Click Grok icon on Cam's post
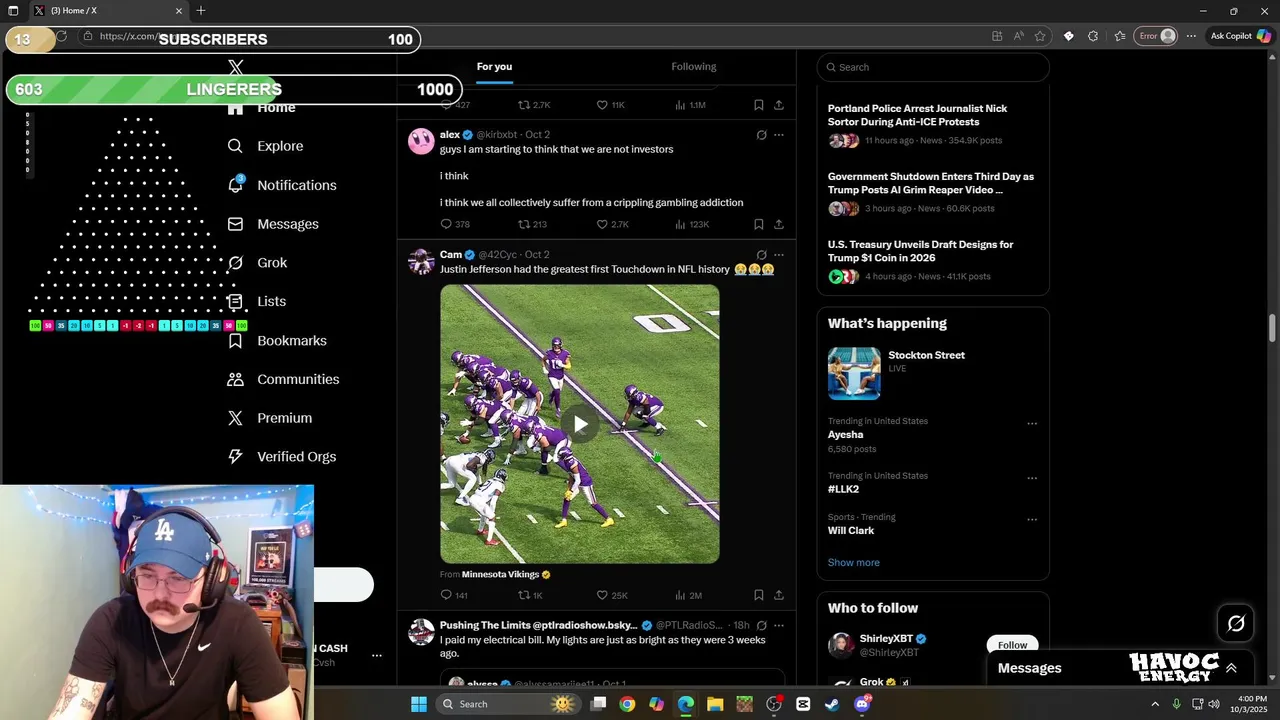 (761, 255)
